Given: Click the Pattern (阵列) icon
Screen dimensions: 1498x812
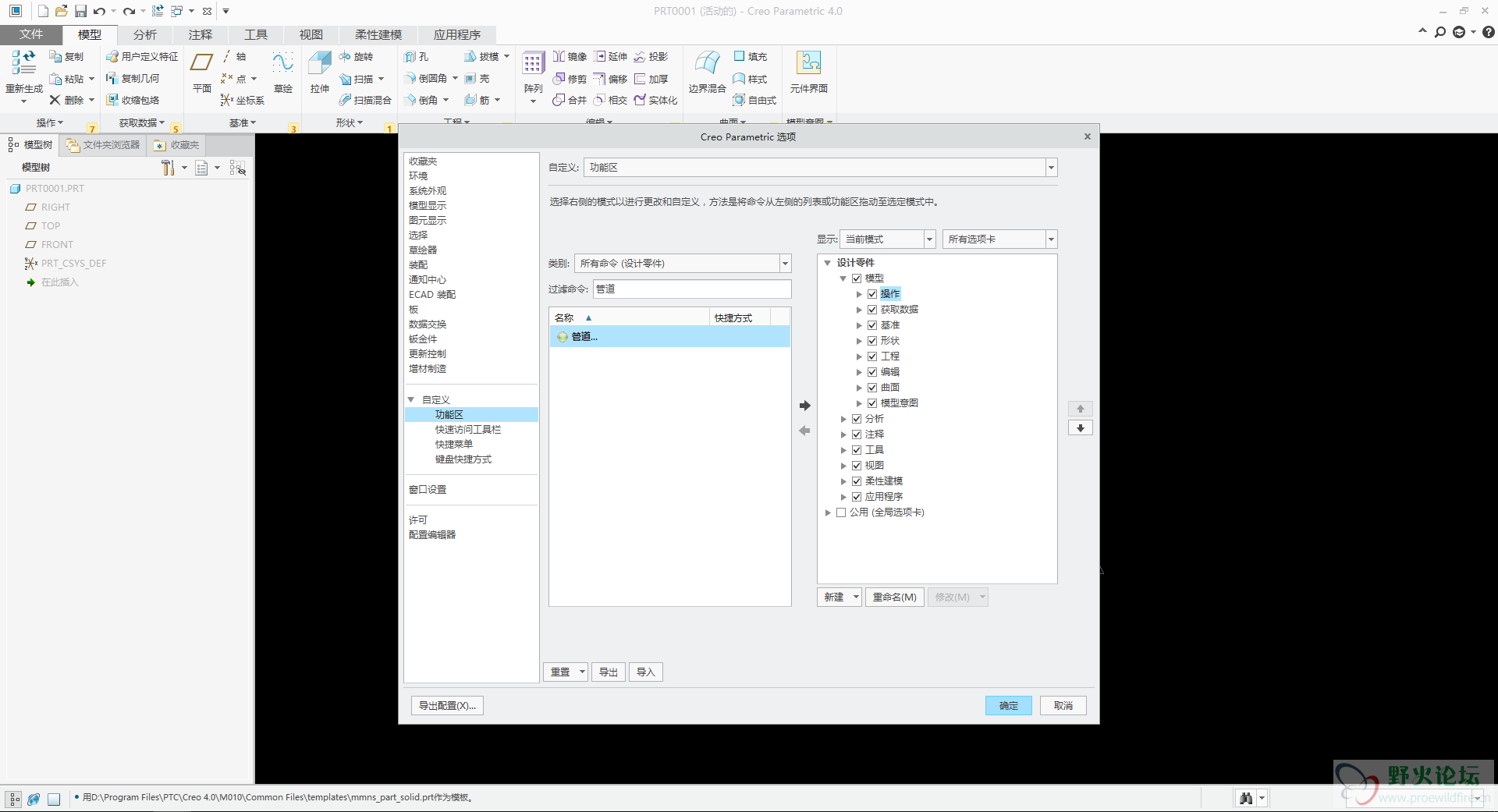Looking at the screenshot, I should [x=533, y=64].
